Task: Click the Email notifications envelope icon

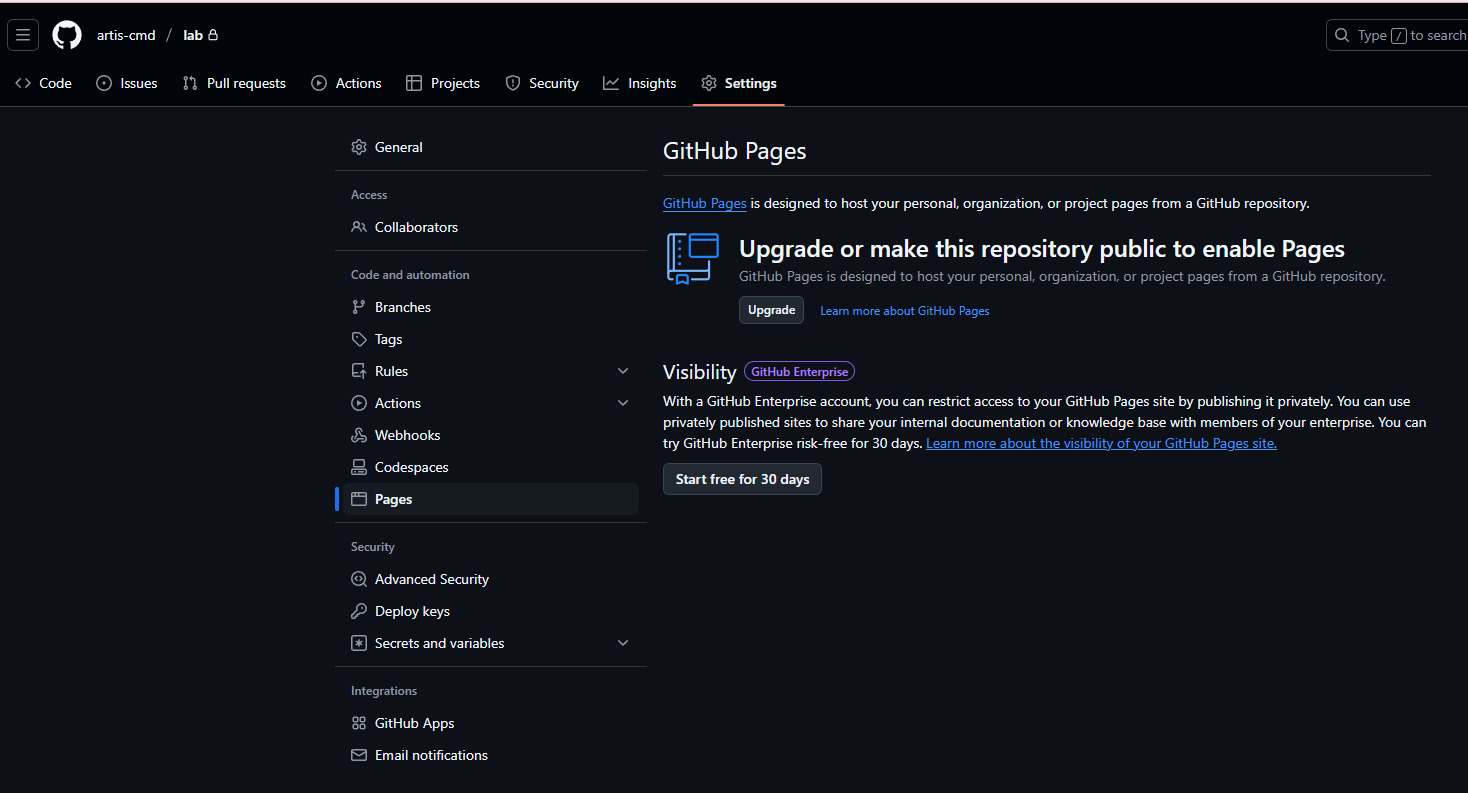Action: click(x=359, y=755)
